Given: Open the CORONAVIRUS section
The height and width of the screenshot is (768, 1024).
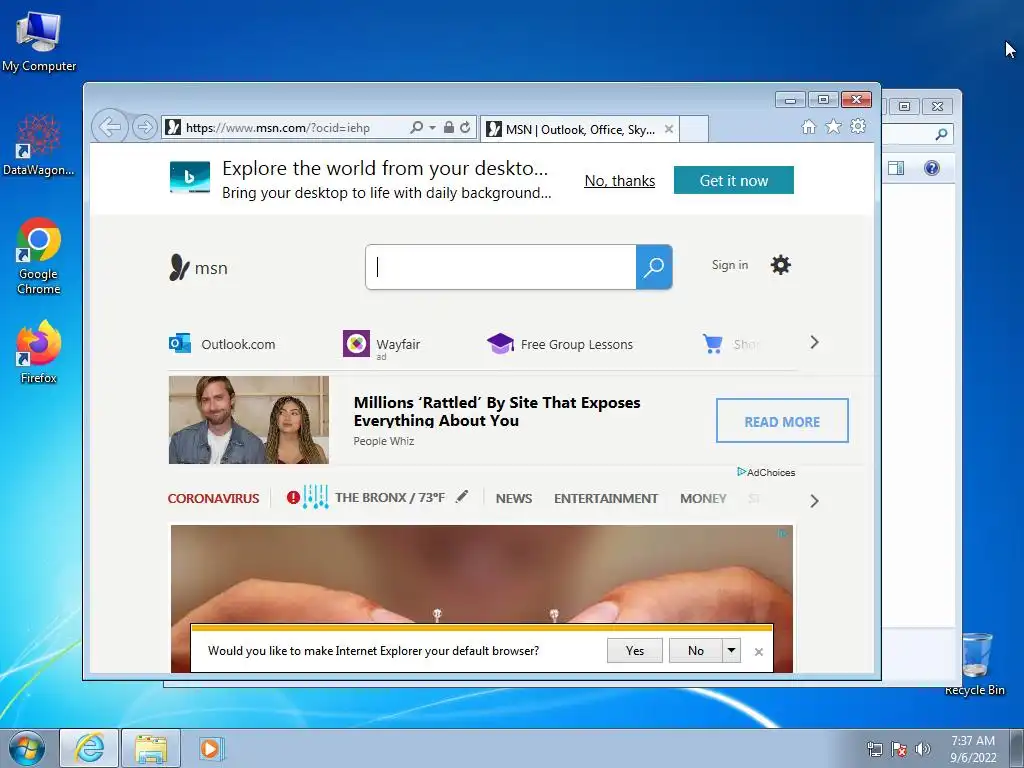Looking at the screenshot, I should coord(213,498).
